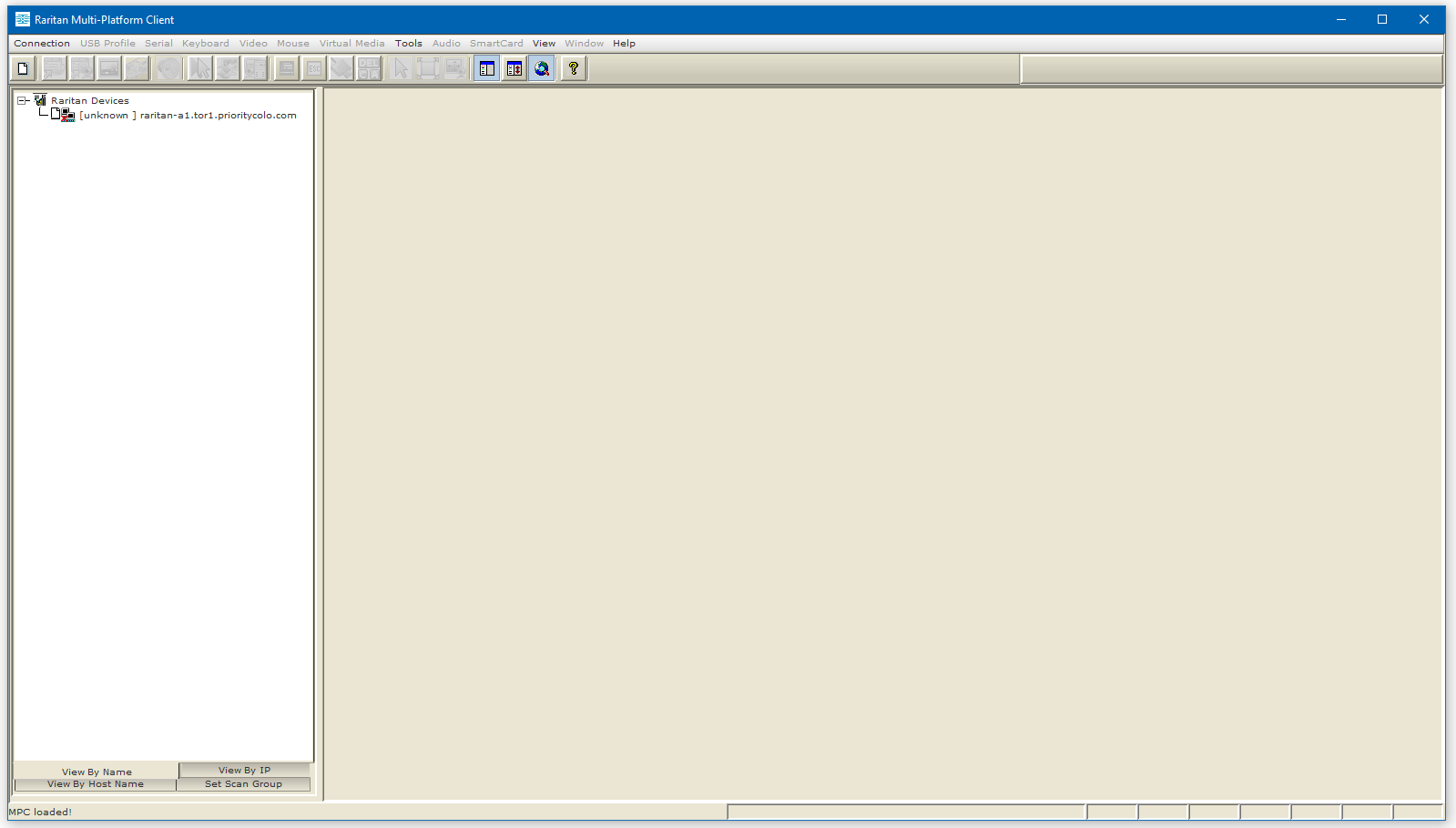Viewport: 1456px width, 828px height.
Task: Open the Video menu
Action: [x=253, y=44]
